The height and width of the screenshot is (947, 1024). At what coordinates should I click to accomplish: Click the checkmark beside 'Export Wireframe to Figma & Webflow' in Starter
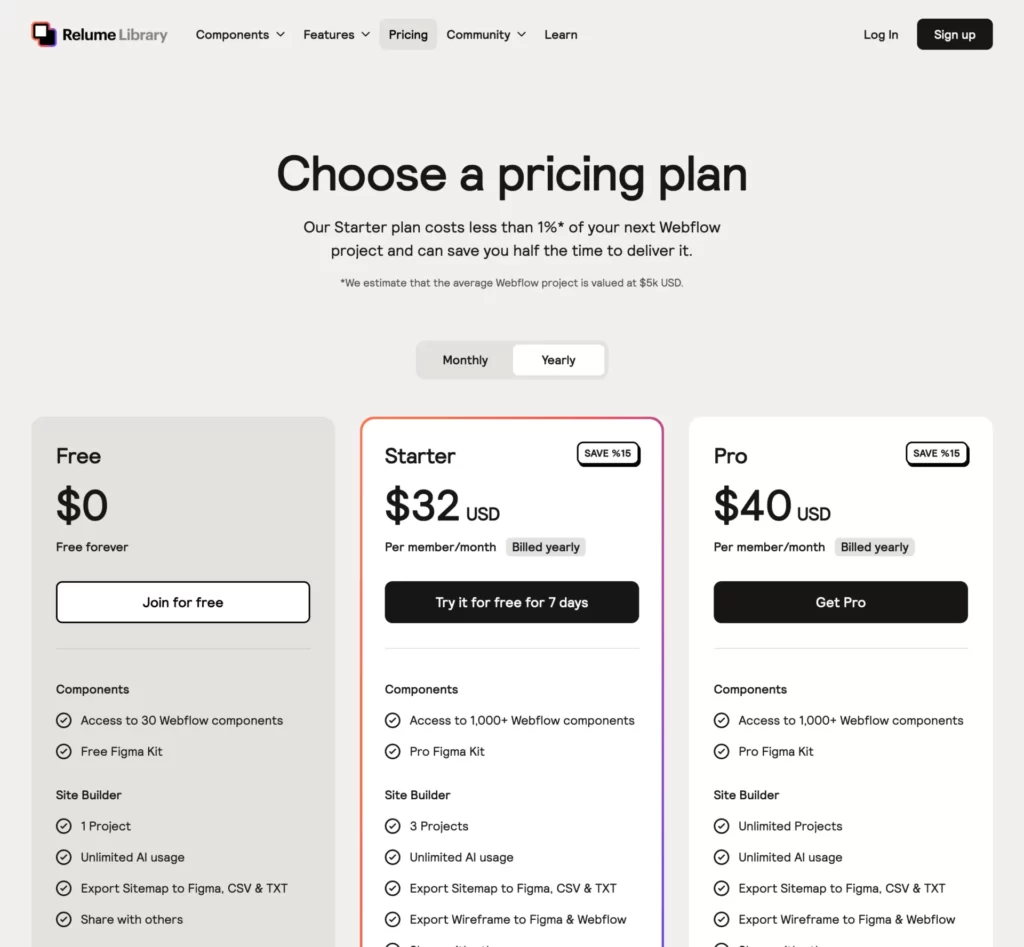(391, 919)
